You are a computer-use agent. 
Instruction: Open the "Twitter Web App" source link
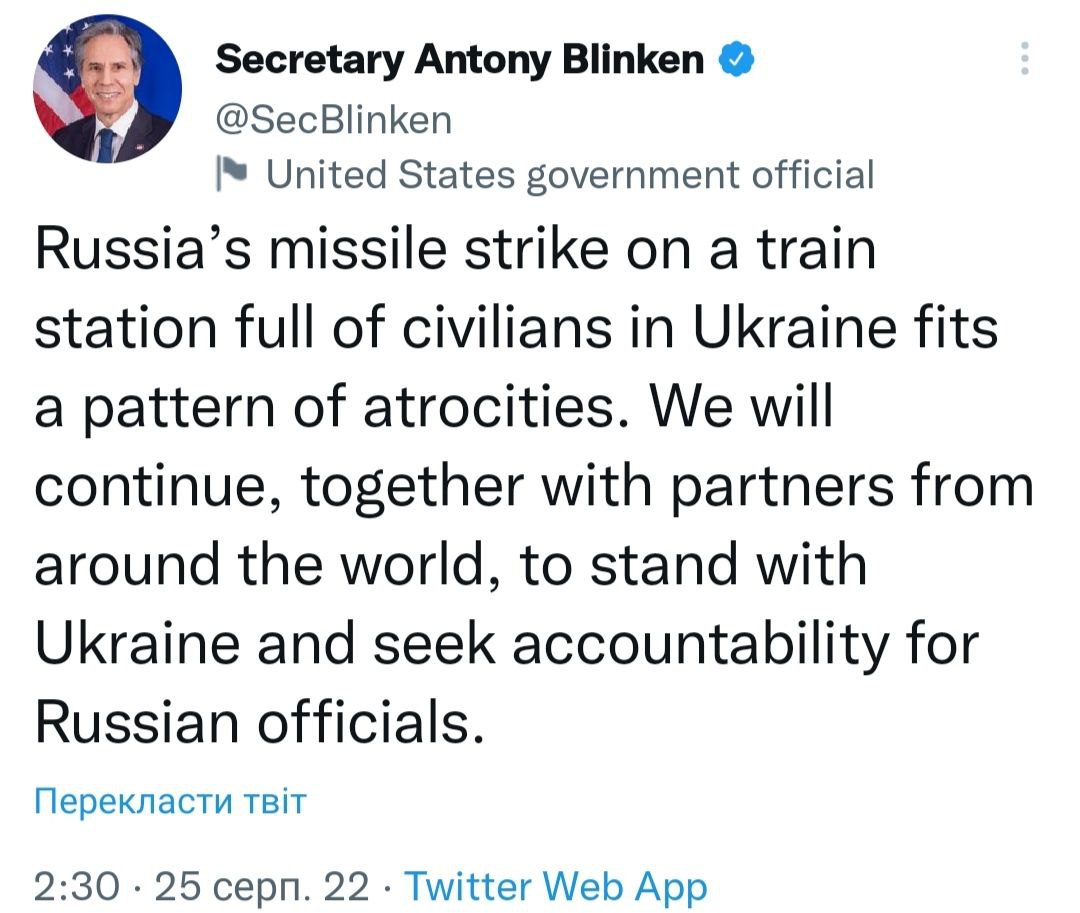(x=559, y=886)
